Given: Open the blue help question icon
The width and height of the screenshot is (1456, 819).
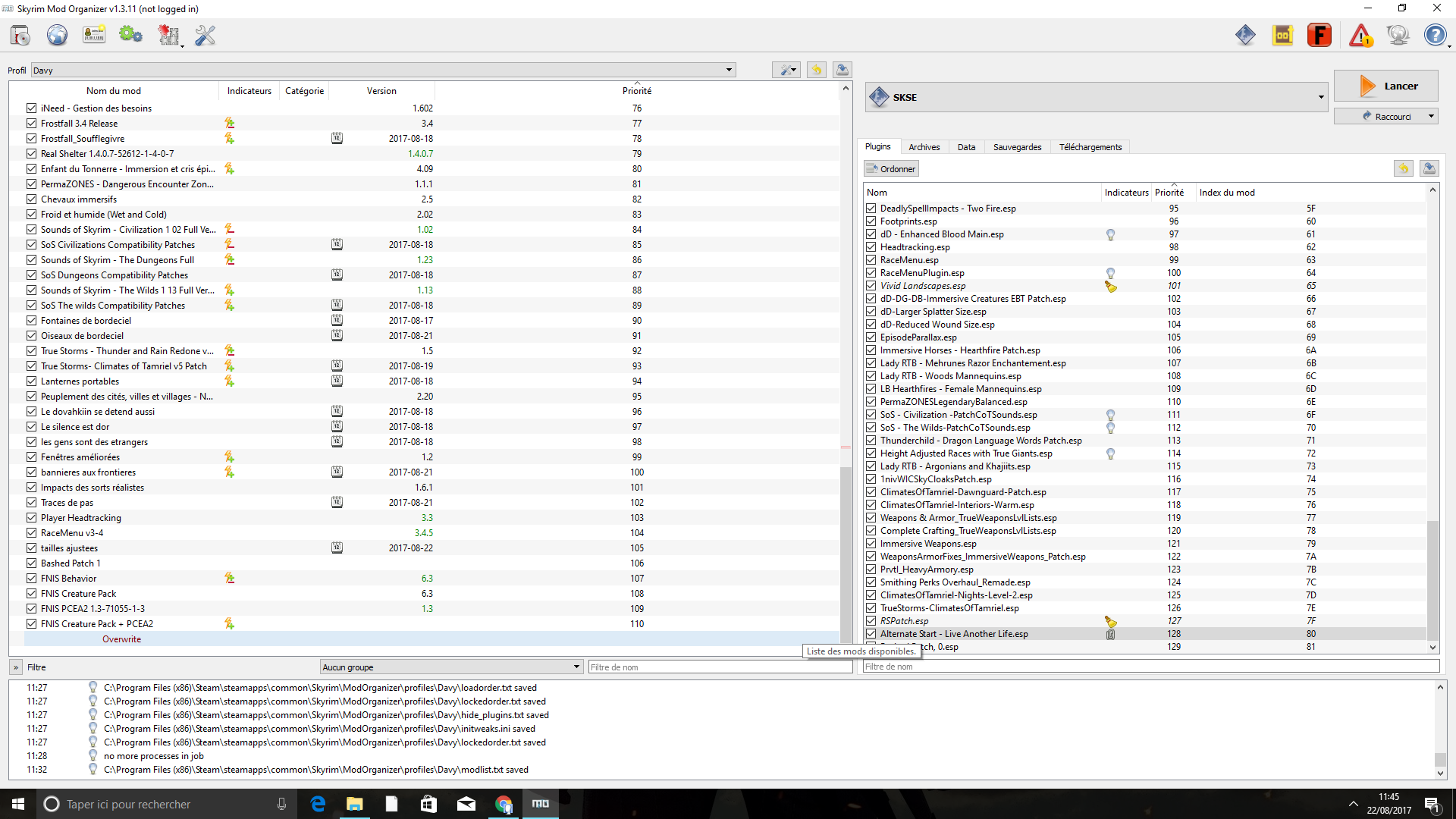Looking at the screenshot, I should [x=1435, y=35].
